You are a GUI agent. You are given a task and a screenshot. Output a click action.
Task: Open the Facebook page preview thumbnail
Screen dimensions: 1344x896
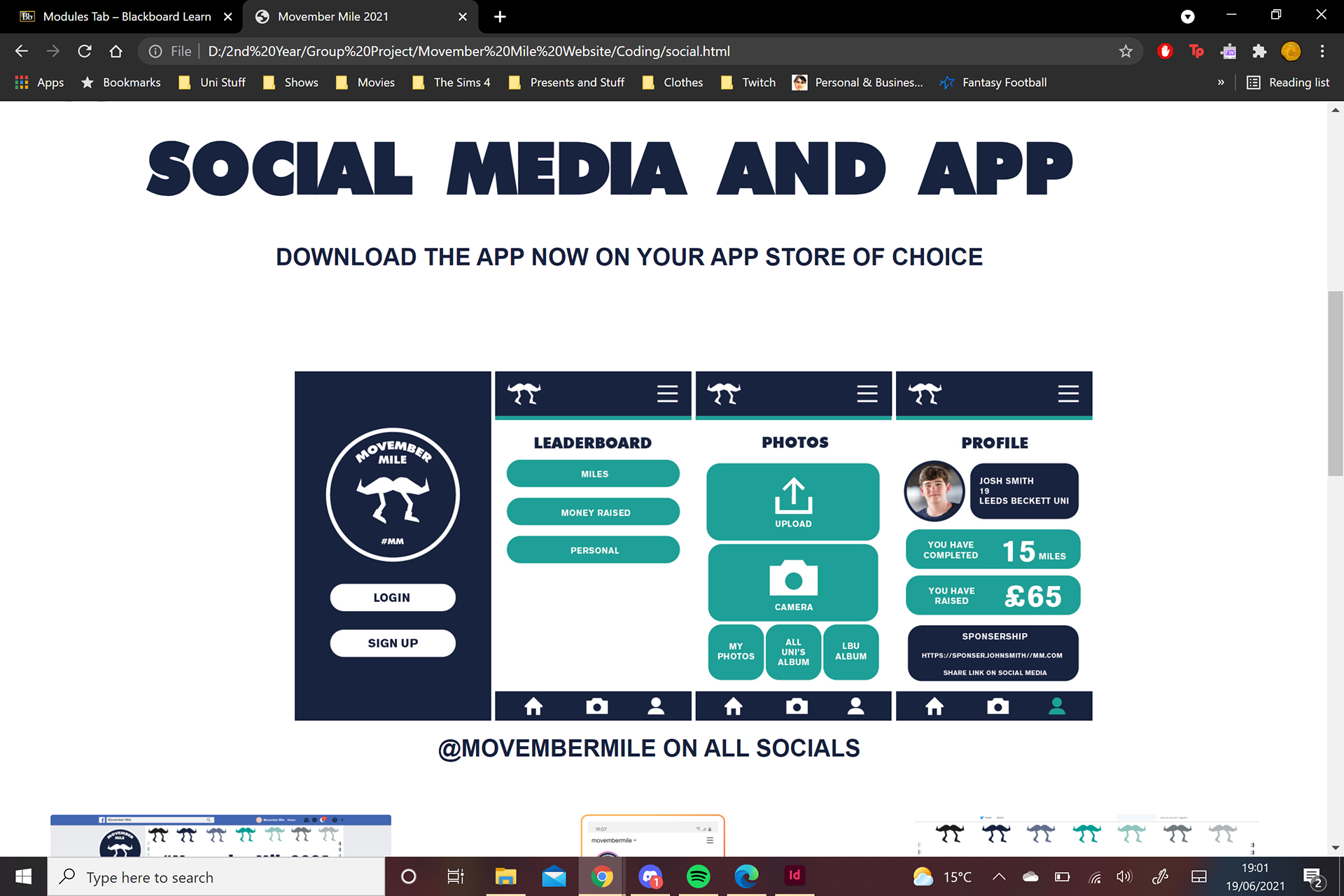[220, 836]
